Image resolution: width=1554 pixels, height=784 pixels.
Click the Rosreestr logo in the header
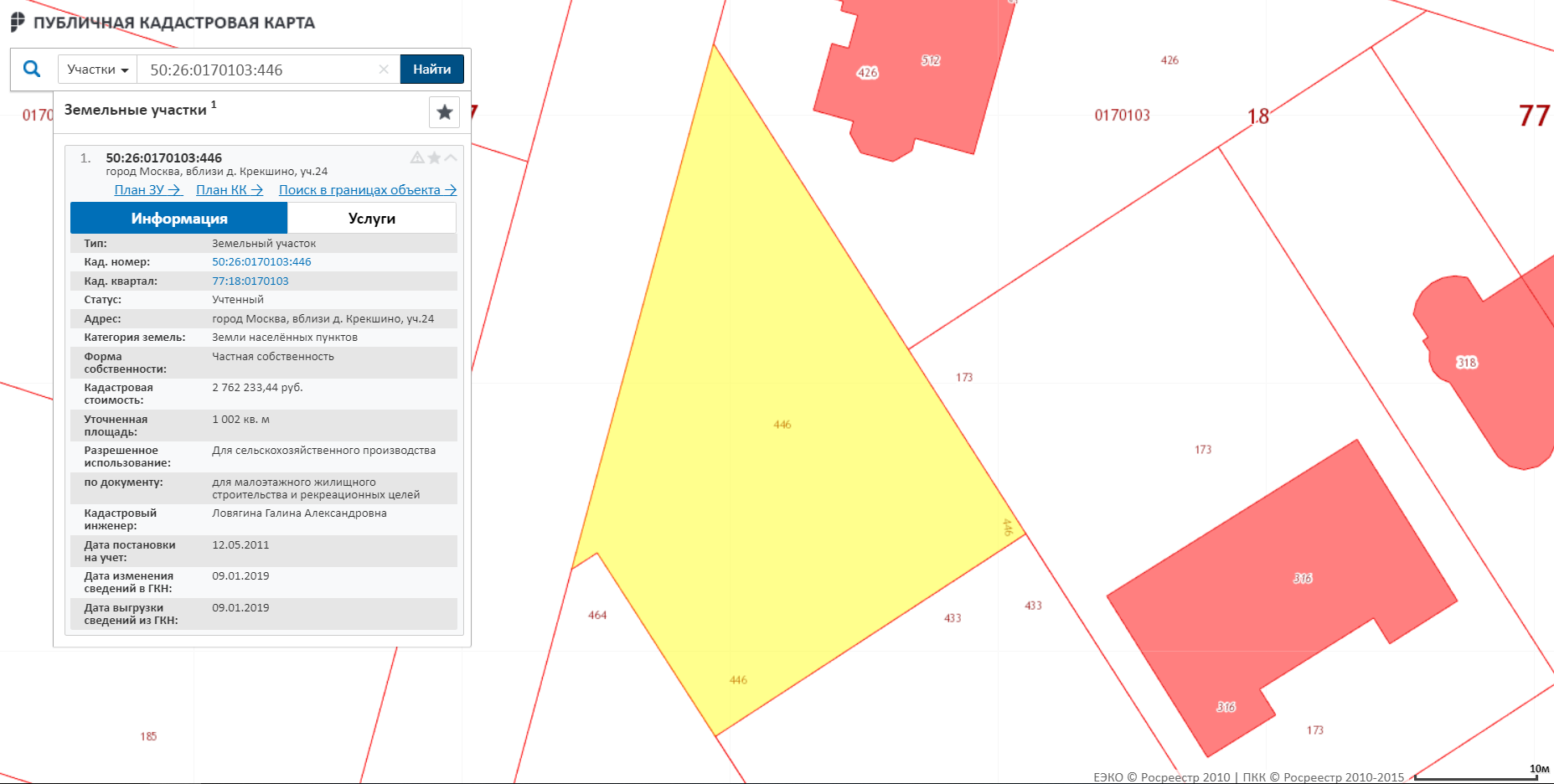(18, 22)
